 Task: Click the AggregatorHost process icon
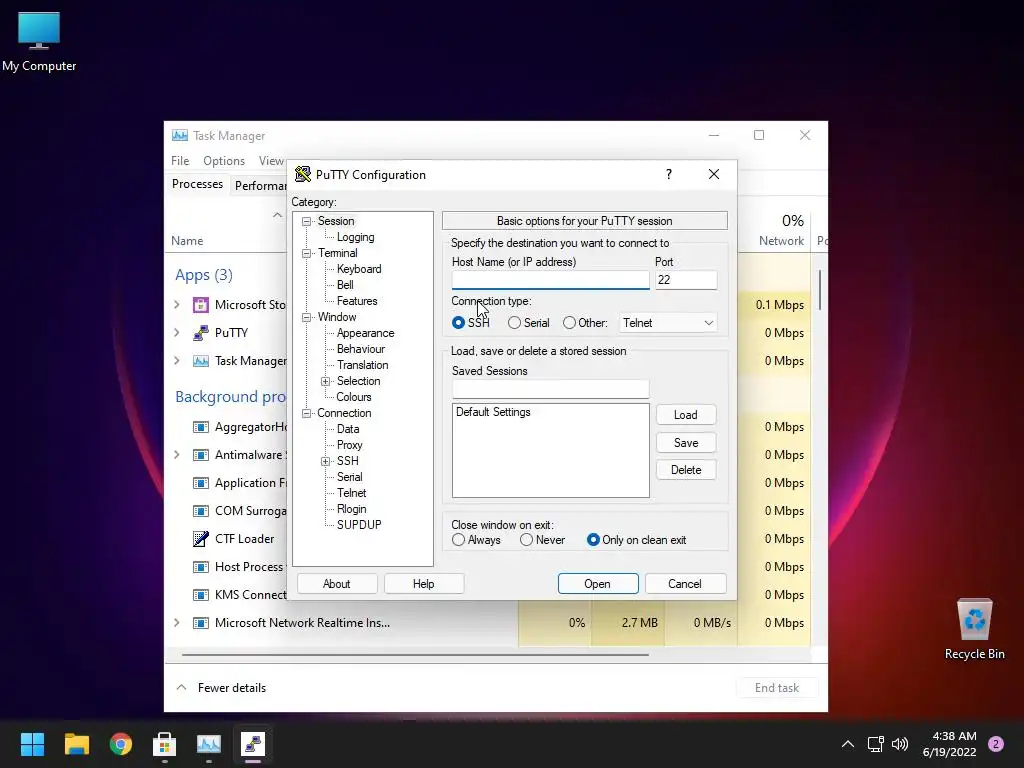tap(200, 427)
